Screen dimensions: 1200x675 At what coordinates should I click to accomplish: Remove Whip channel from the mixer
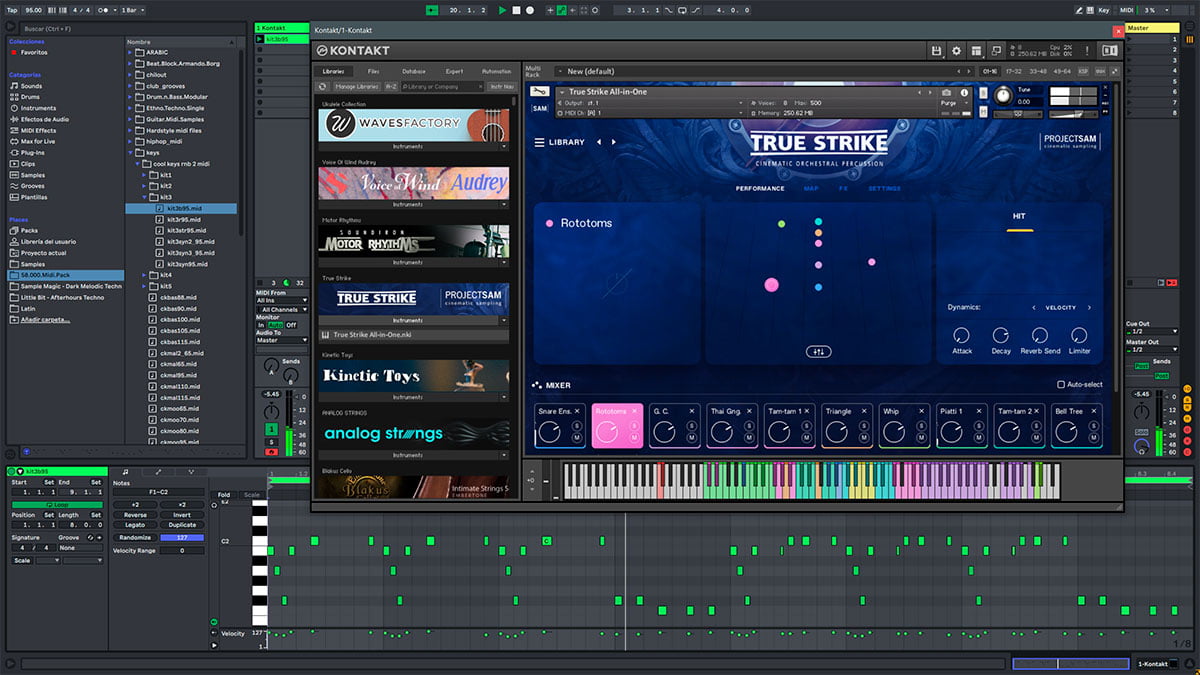coord(922,411)
